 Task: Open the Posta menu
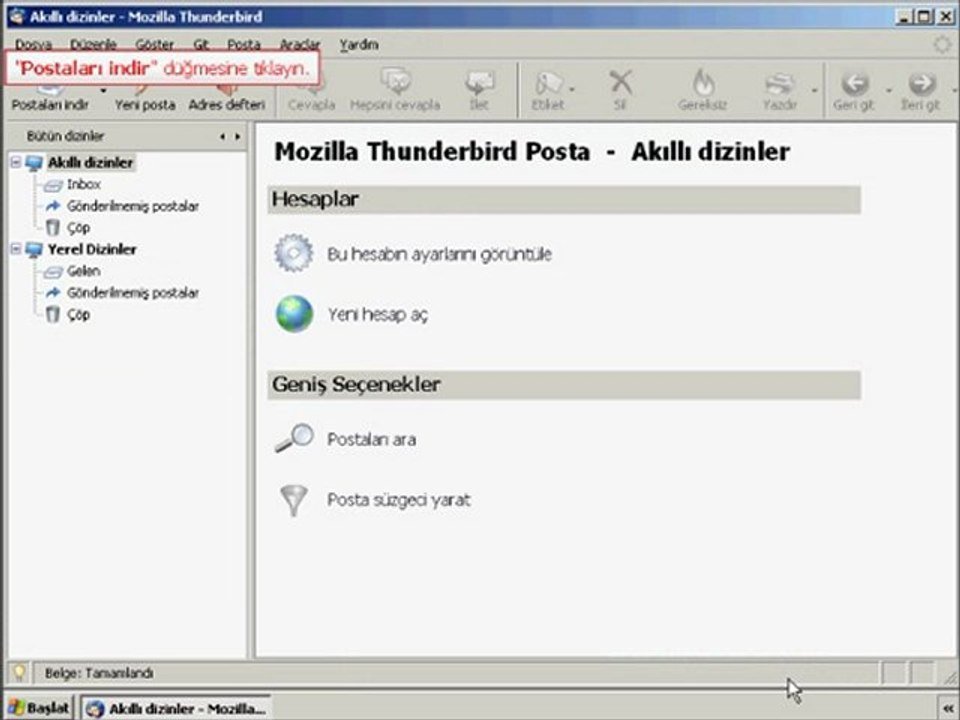point(244,45)
